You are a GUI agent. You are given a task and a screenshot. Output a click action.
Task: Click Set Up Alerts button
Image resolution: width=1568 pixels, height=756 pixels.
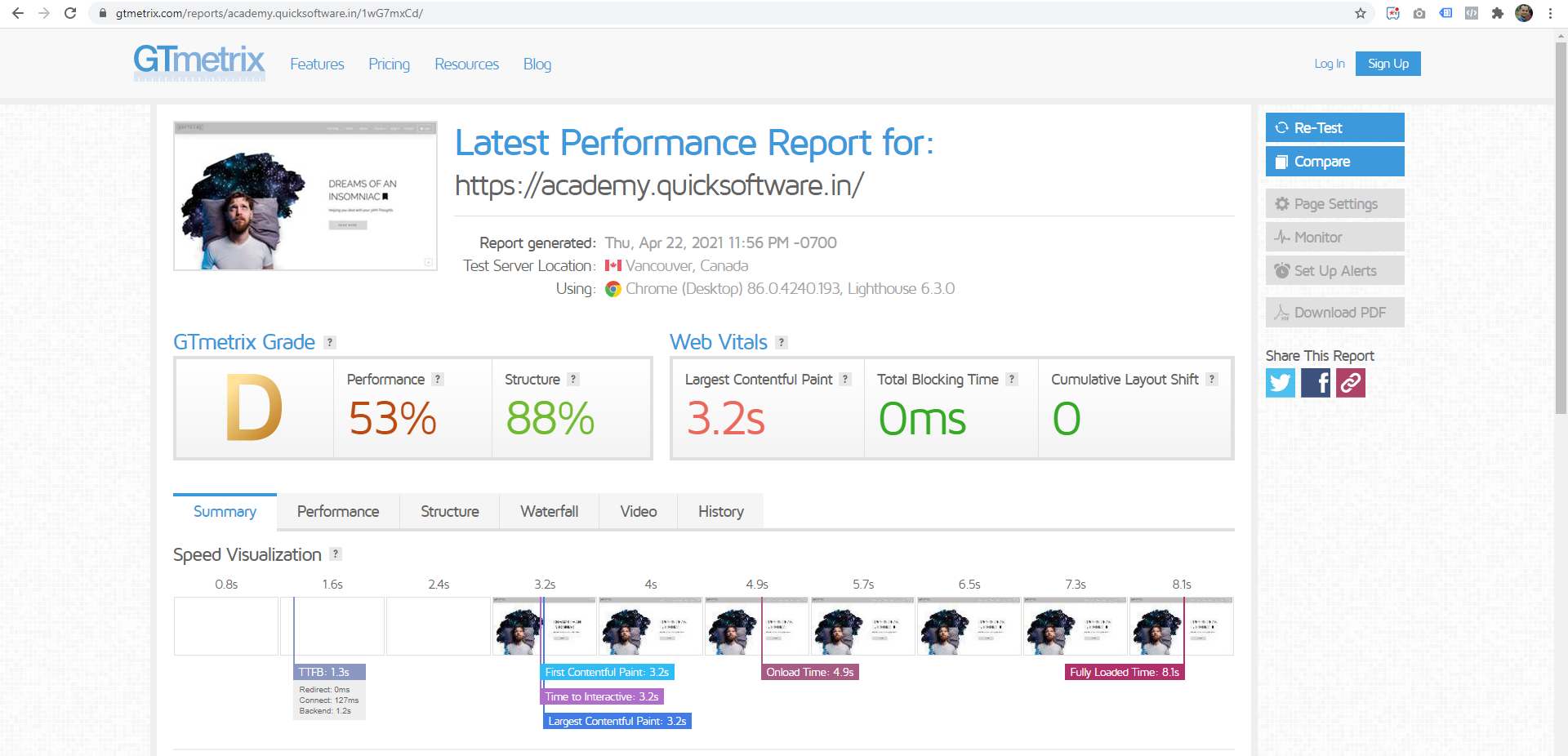pos(1335,271)
